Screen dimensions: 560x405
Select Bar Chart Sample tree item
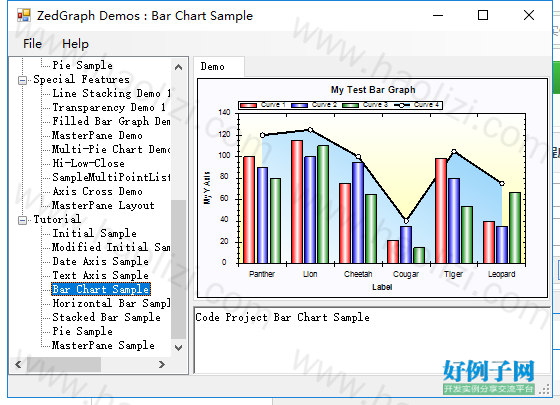coord(101,289)
